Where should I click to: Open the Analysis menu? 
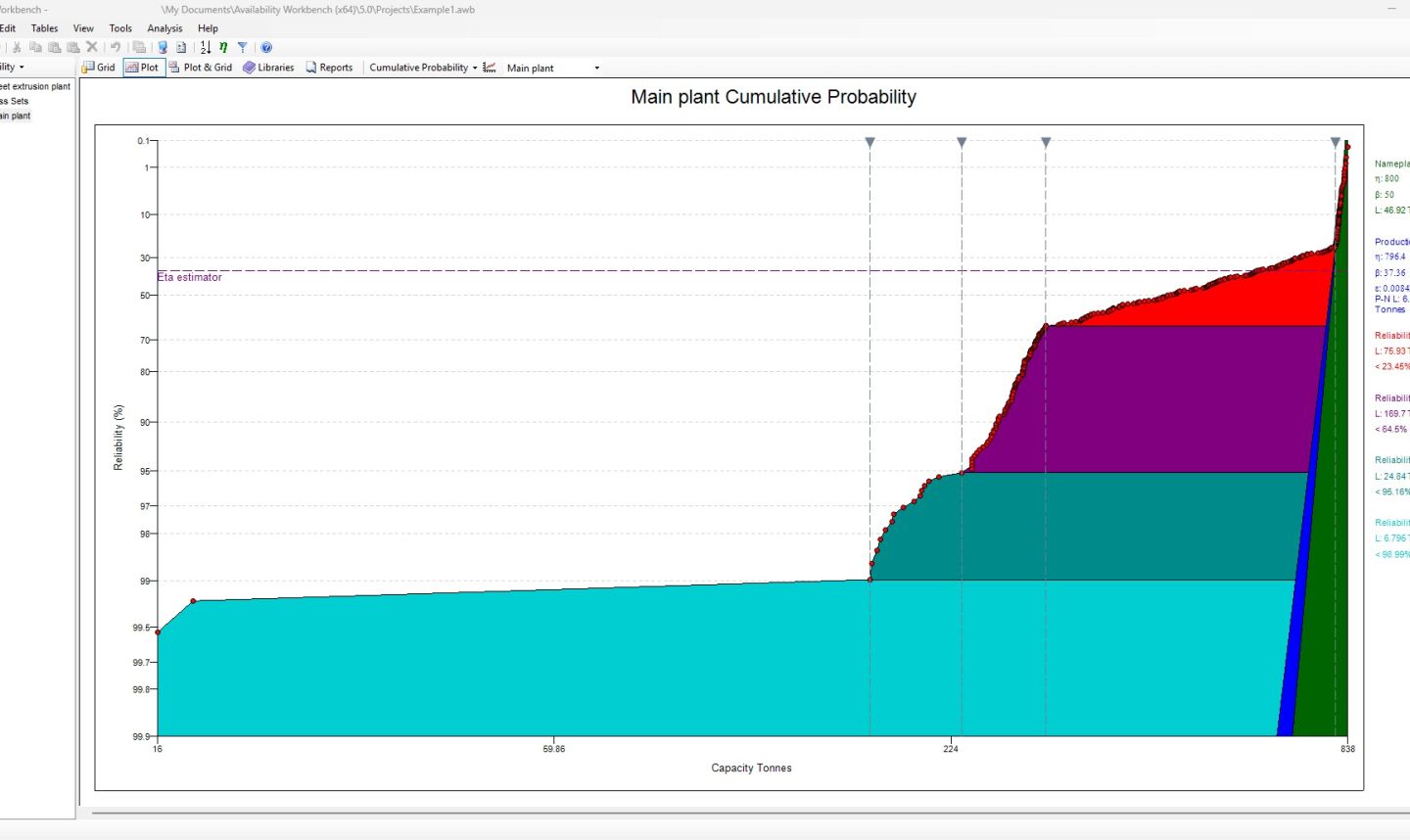tap(164, 28)
